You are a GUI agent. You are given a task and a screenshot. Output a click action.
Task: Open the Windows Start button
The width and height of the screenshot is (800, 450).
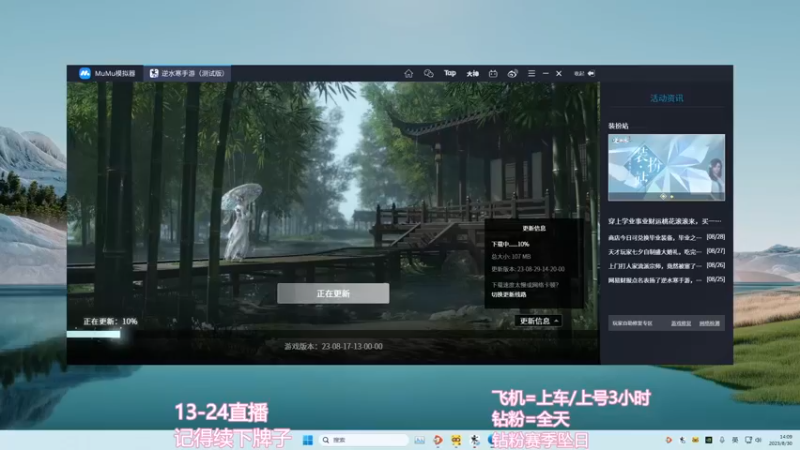click(x=308, y=440)
